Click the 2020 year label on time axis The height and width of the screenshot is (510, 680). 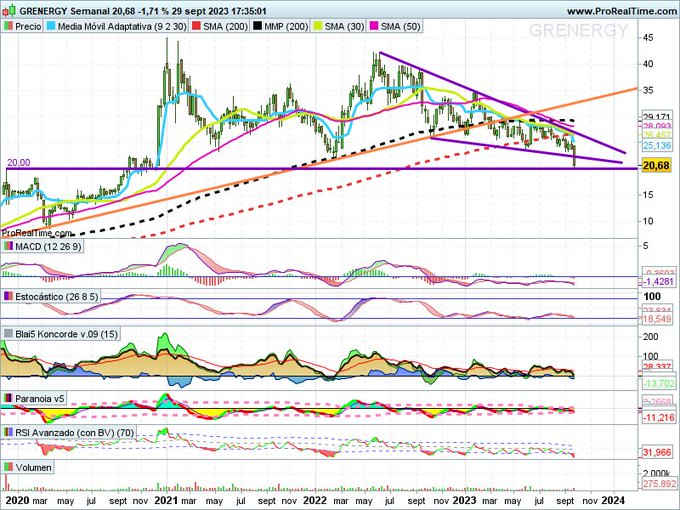tap(17, 500)
